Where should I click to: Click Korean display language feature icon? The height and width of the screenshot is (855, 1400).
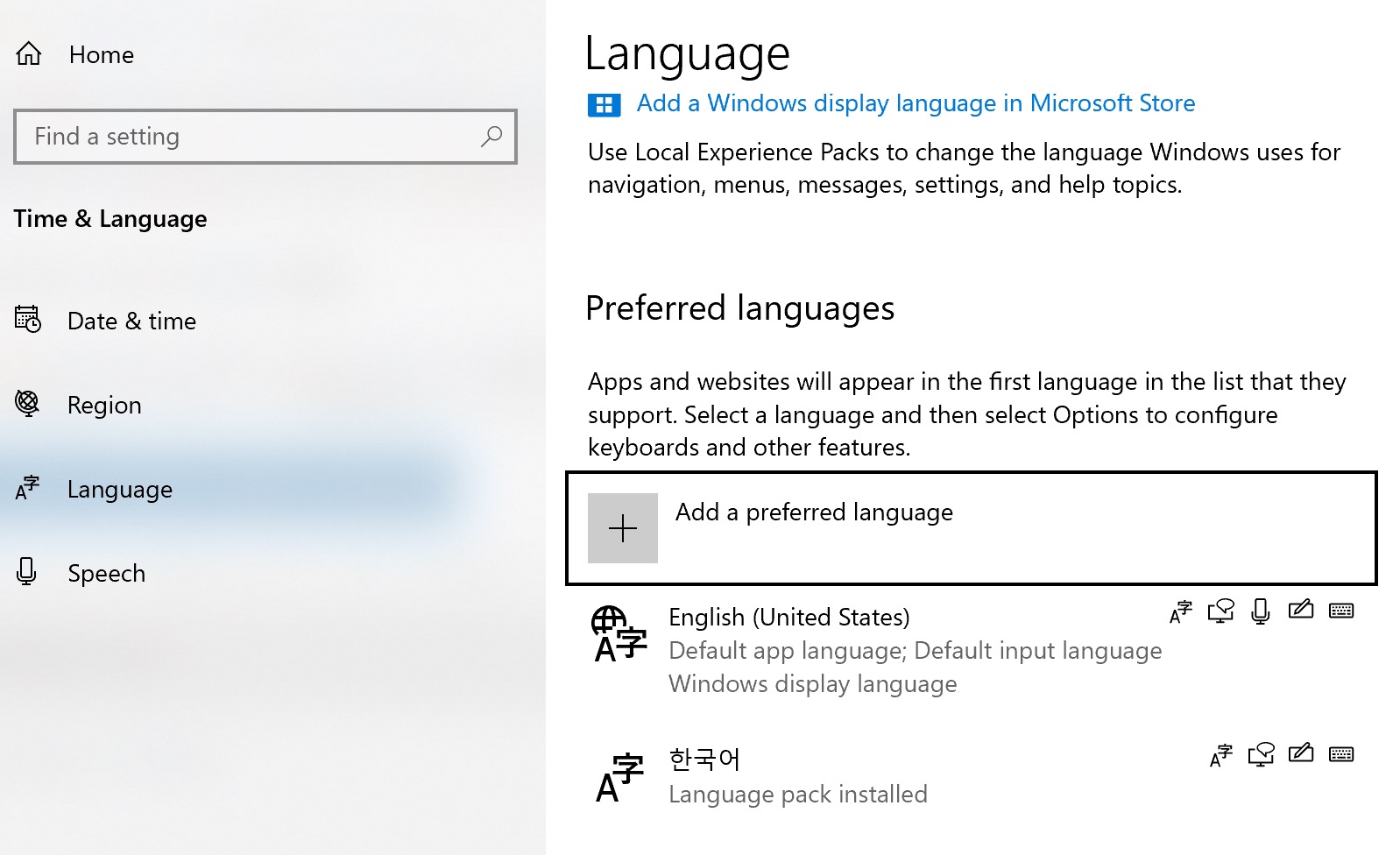[x=1220, y=755]
